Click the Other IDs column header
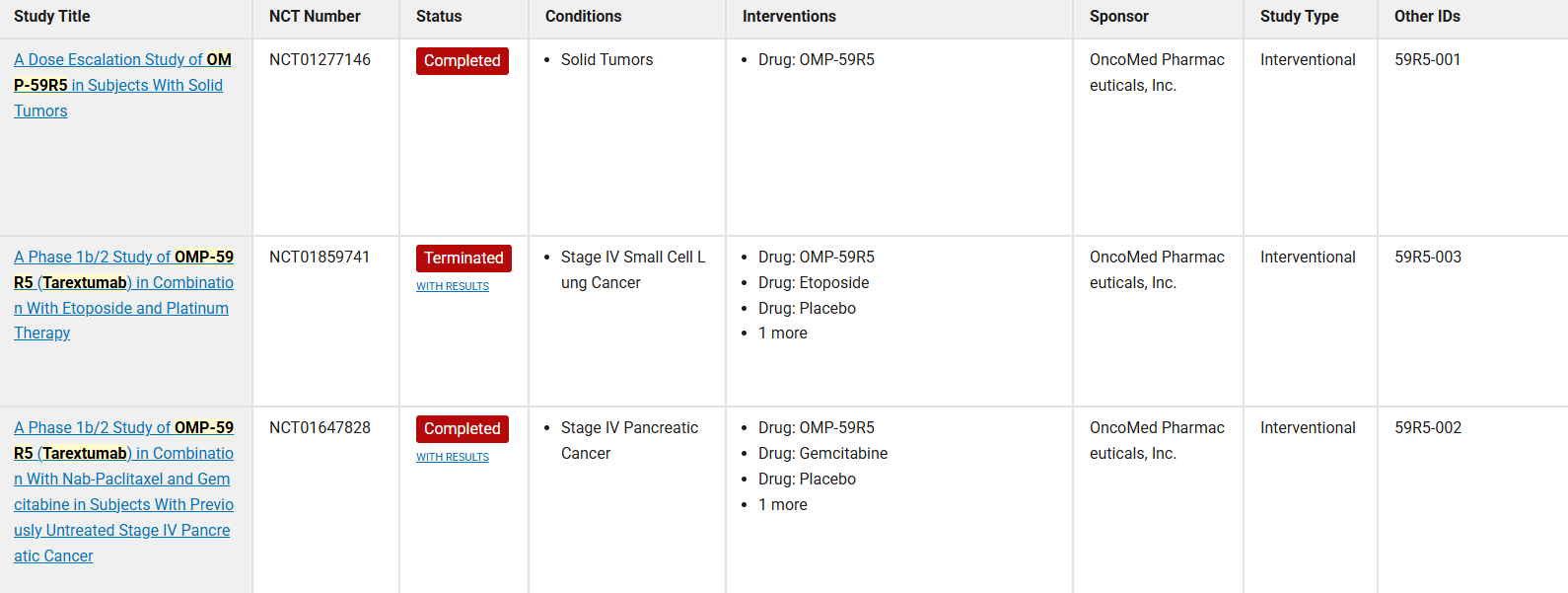Image resolution: width=1568 pixels, height=593 pixels. (1427, 17)
